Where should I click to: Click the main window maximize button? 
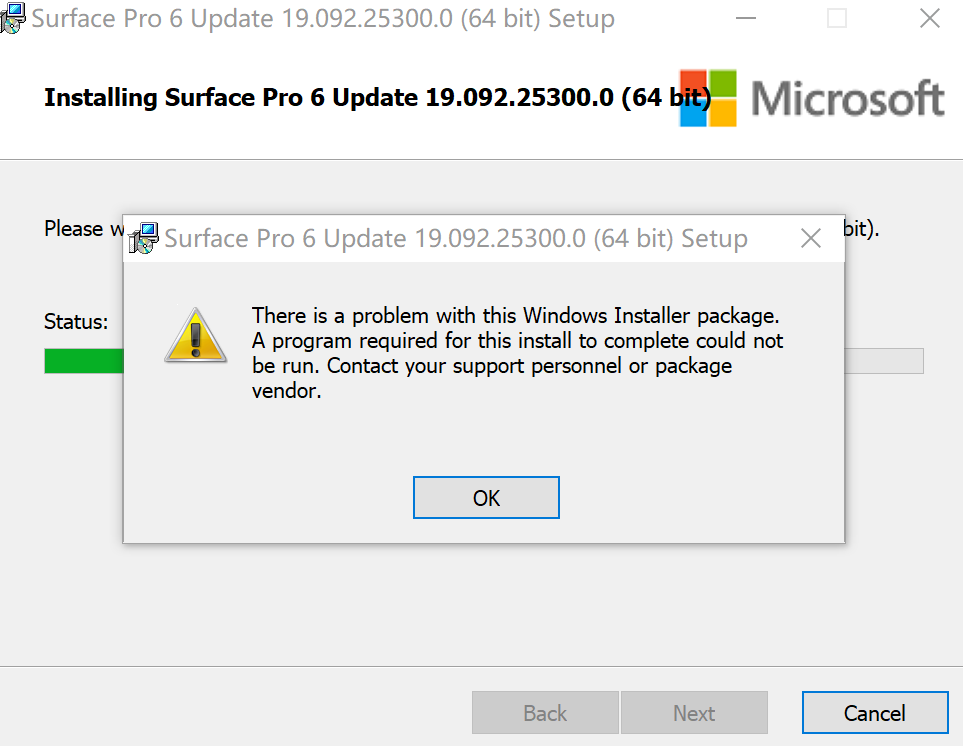point(837,18)
